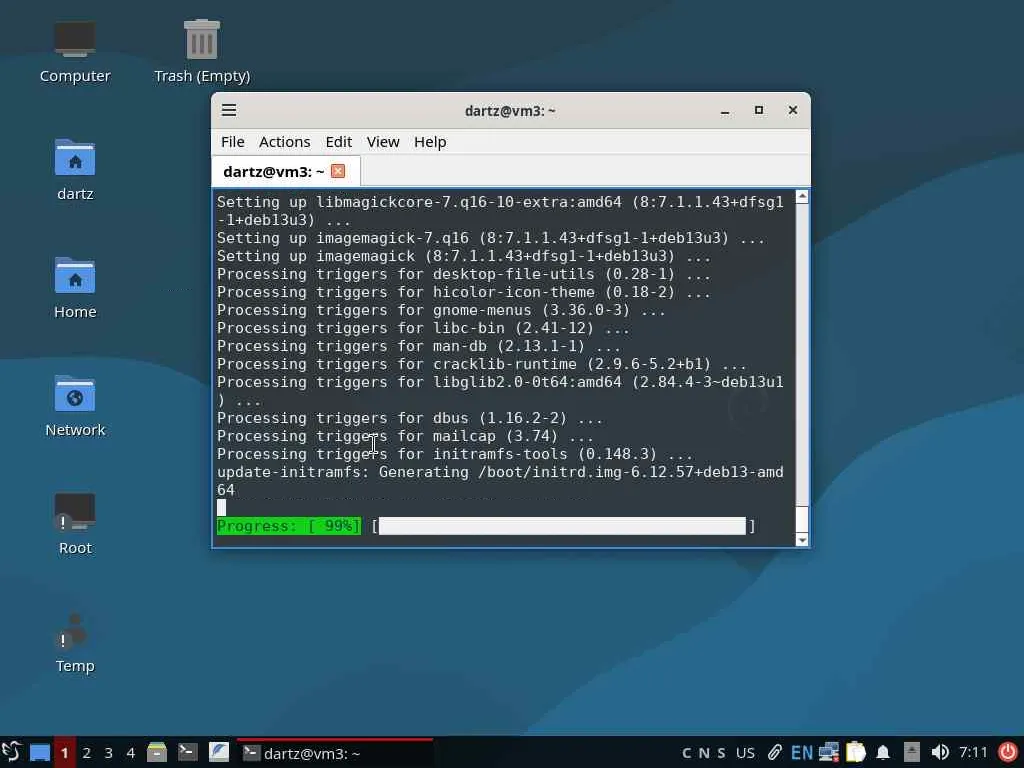Viewport: 1024px width, 768px height.
Task: Open the View menu
Action: [383, 142]
